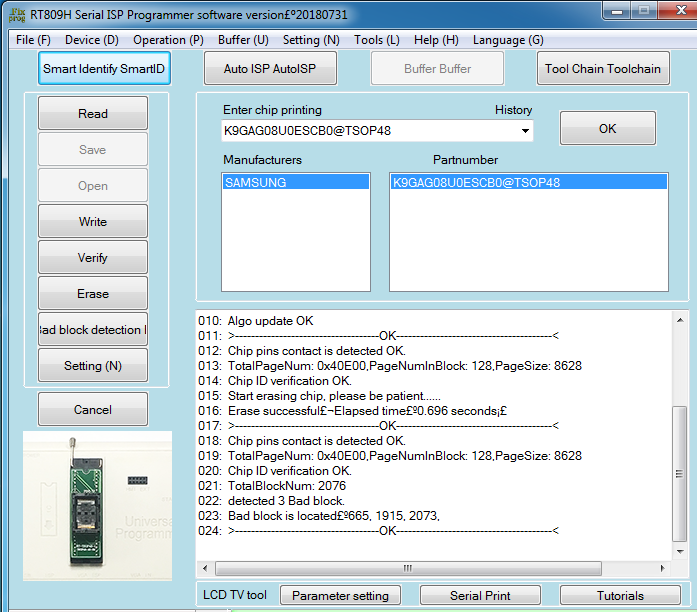Open the Tools (L) menu
The height and width of the screenshot is (612, 697).
[377, 40]
